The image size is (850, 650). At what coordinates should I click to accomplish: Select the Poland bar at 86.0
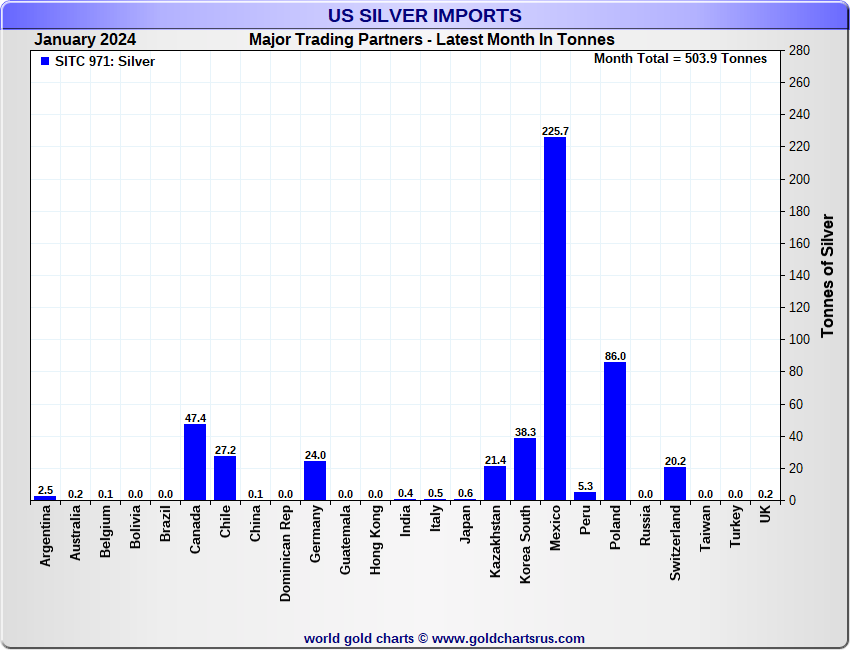pos(615,431)
